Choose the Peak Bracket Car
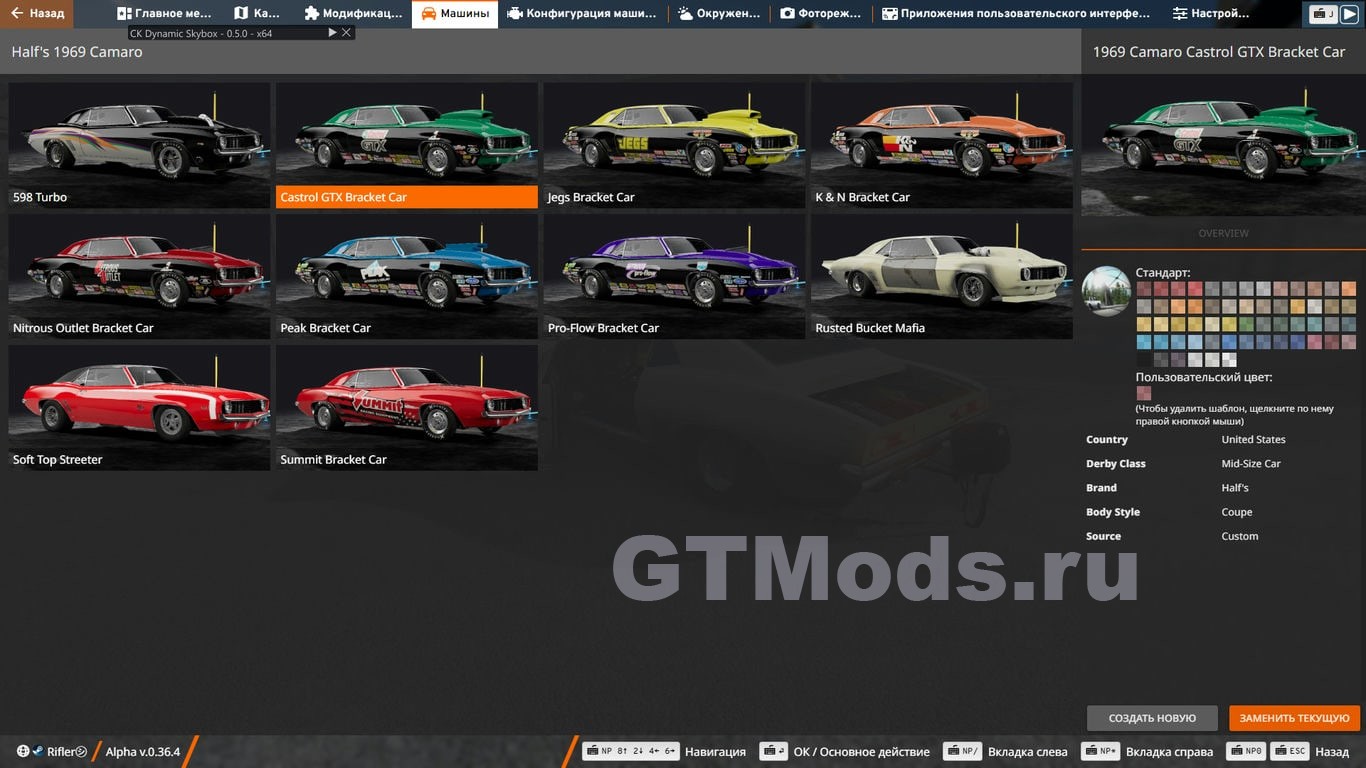The height and width of the screenshot is (768, 1366). 407,276
